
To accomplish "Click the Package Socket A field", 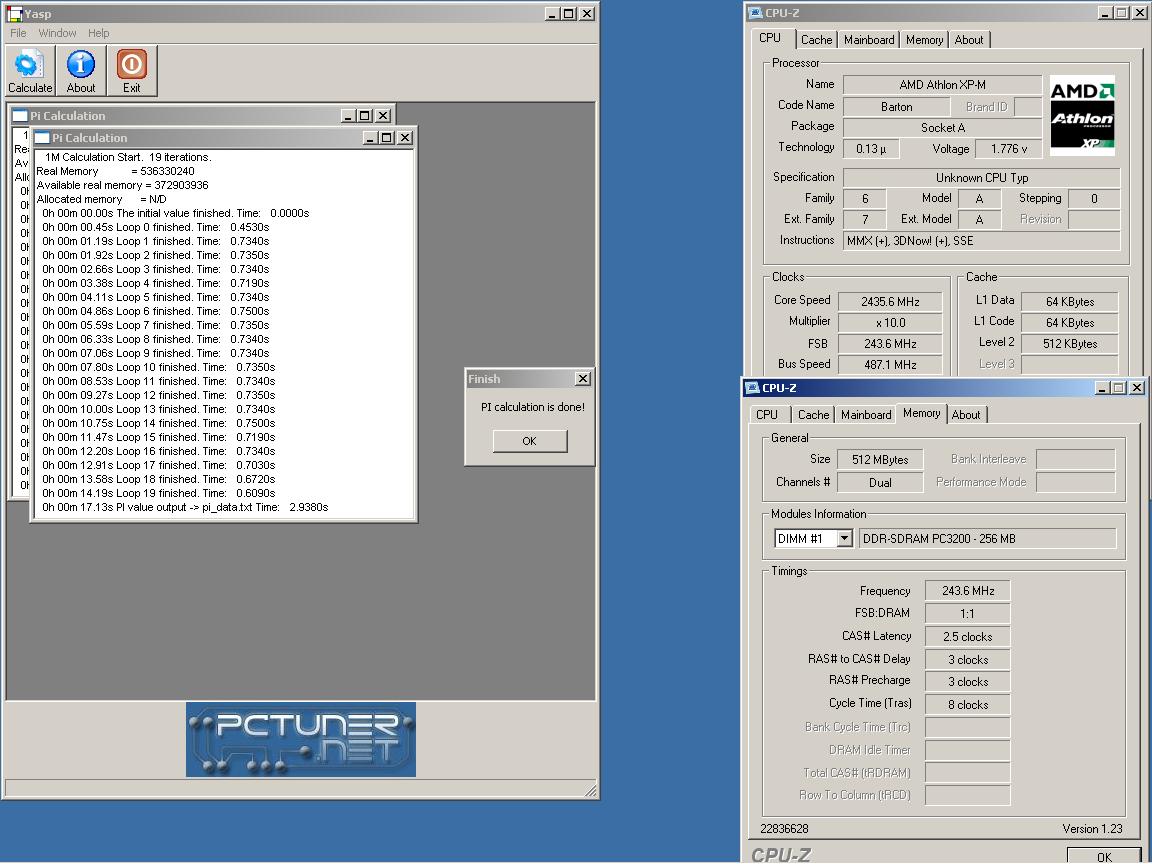I will 943,128.
